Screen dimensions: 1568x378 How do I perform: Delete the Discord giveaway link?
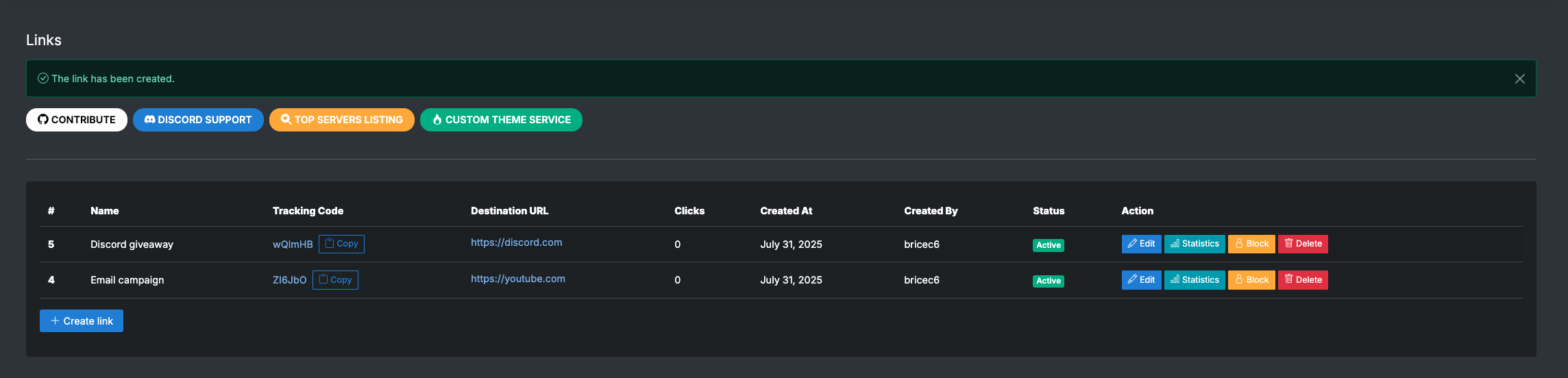pyautogui.click(x=1303, y=244)
